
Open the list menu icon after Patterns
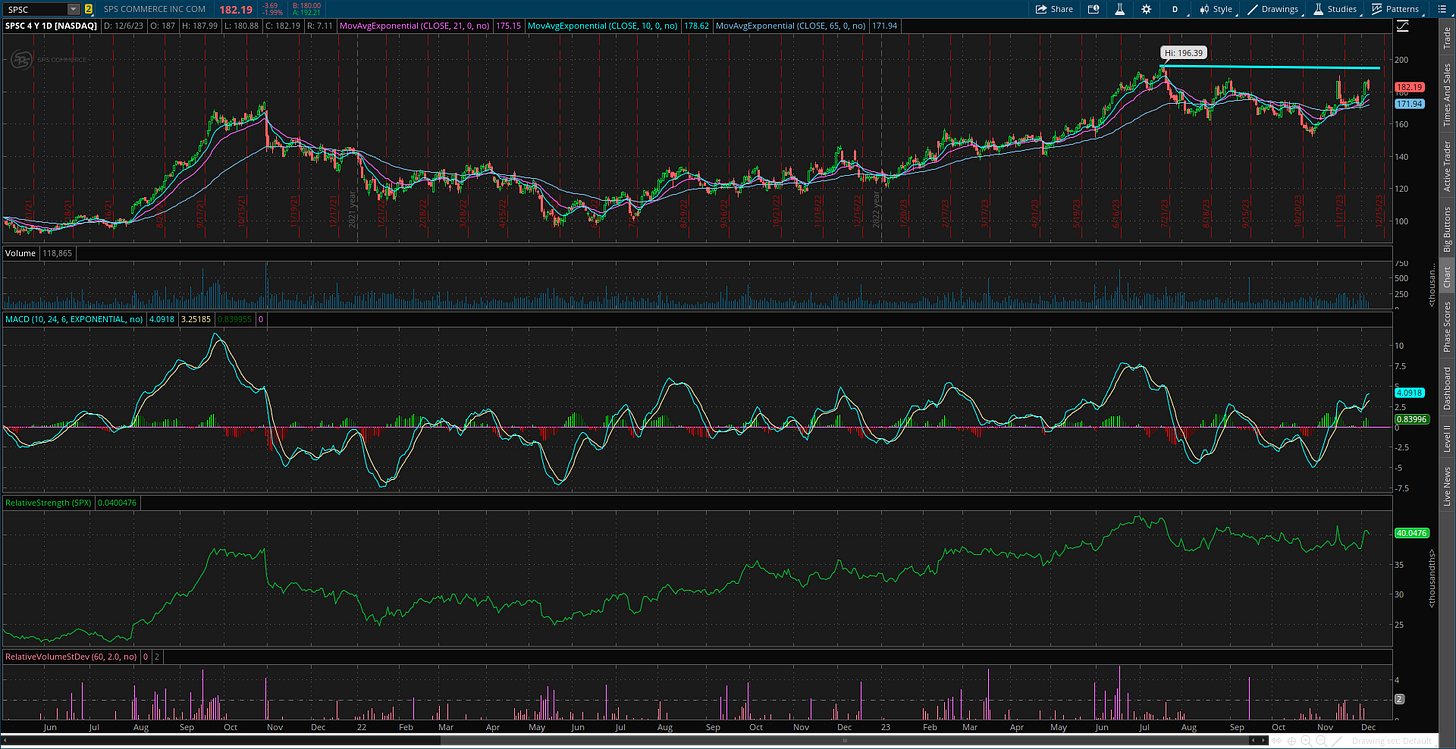pyautogui.click(x=1442, y=9)
